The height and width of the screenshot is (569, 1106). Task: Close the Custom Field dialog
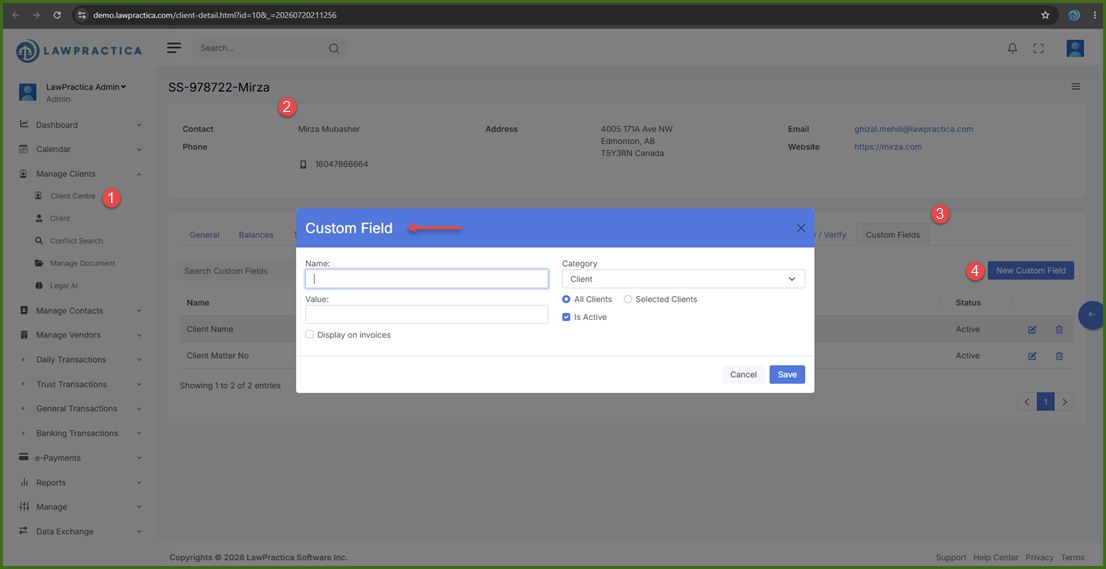801,228
